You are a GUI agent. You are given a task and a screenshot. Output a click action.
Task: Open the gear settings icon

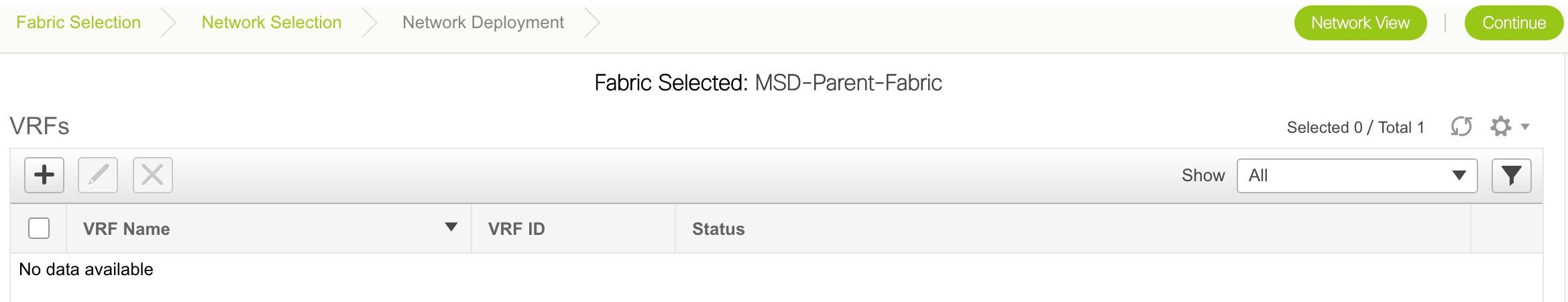click(1501, 126)
